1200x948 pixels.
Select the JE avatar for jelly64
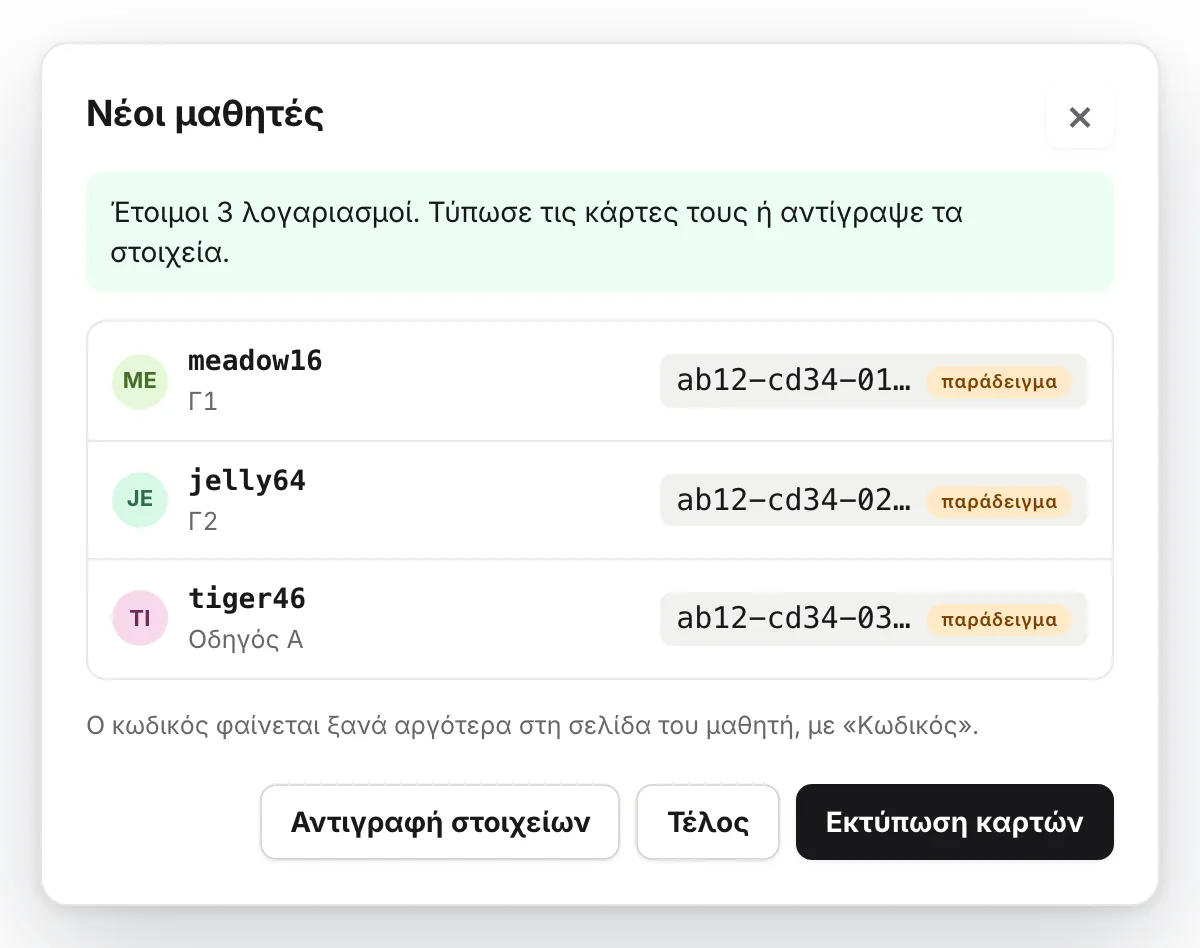coord(140,499)
